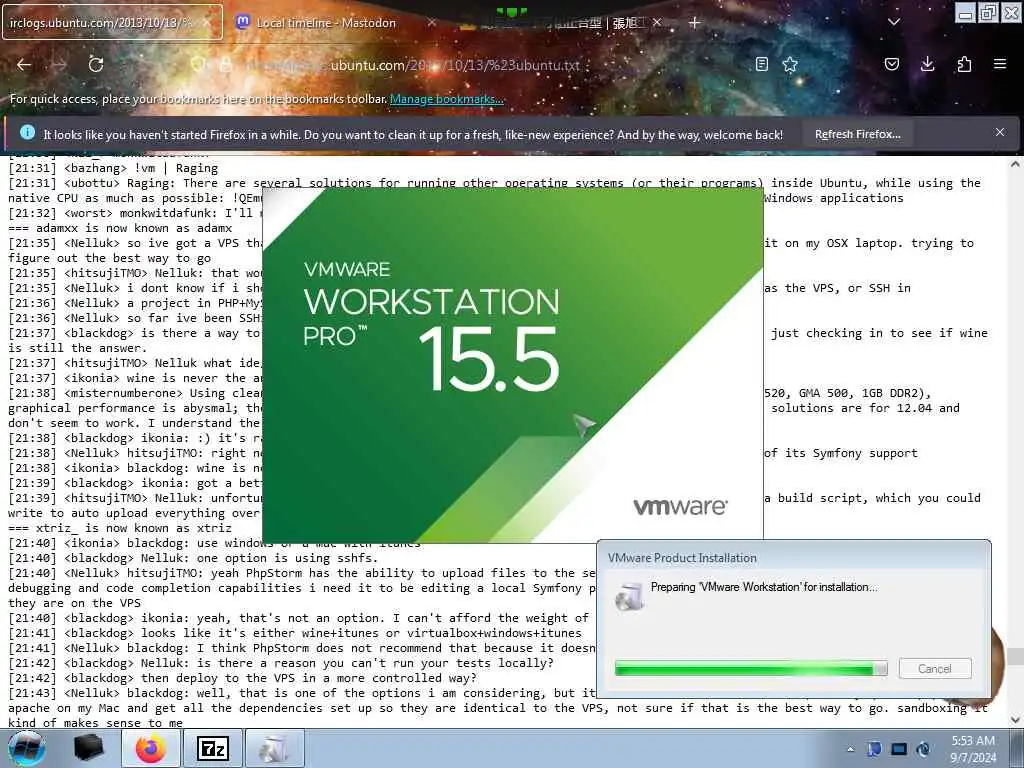Reload the current page

click(96, 64)
